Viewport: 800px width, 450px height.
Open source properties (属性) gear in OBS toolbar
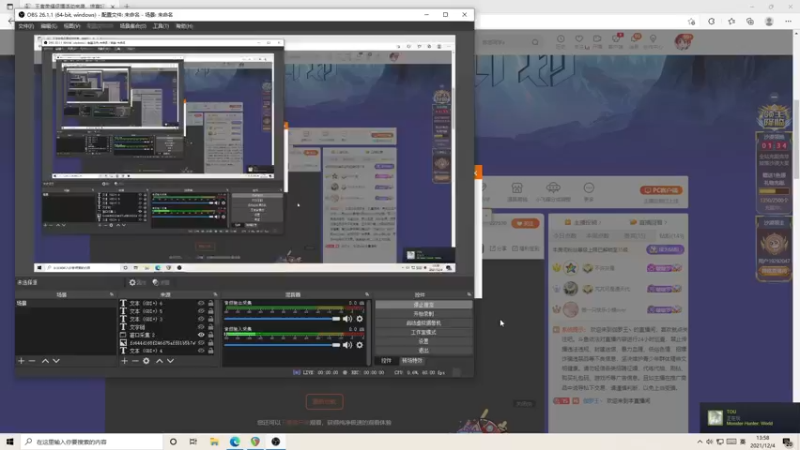(x=137, y=282)
